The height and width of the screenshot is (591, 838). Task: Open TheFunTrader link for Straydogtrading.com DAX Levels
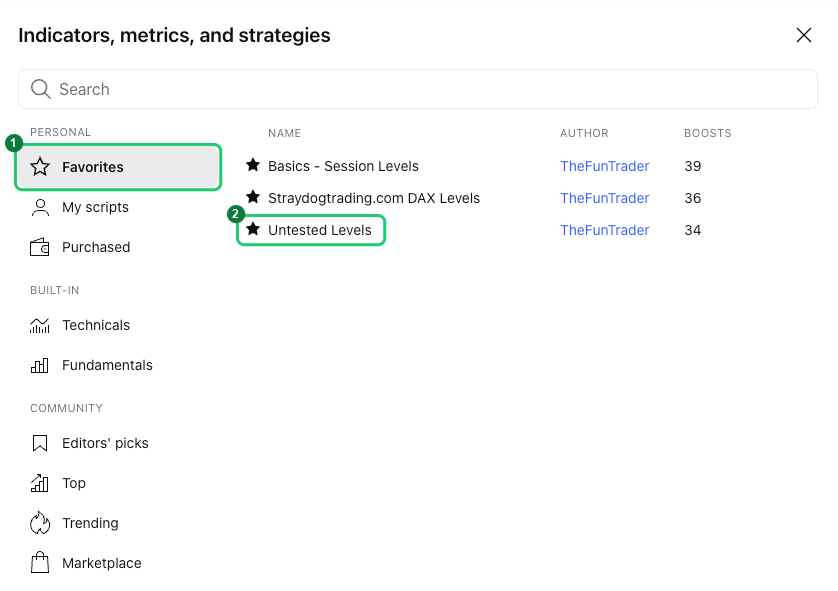point(604,198)
